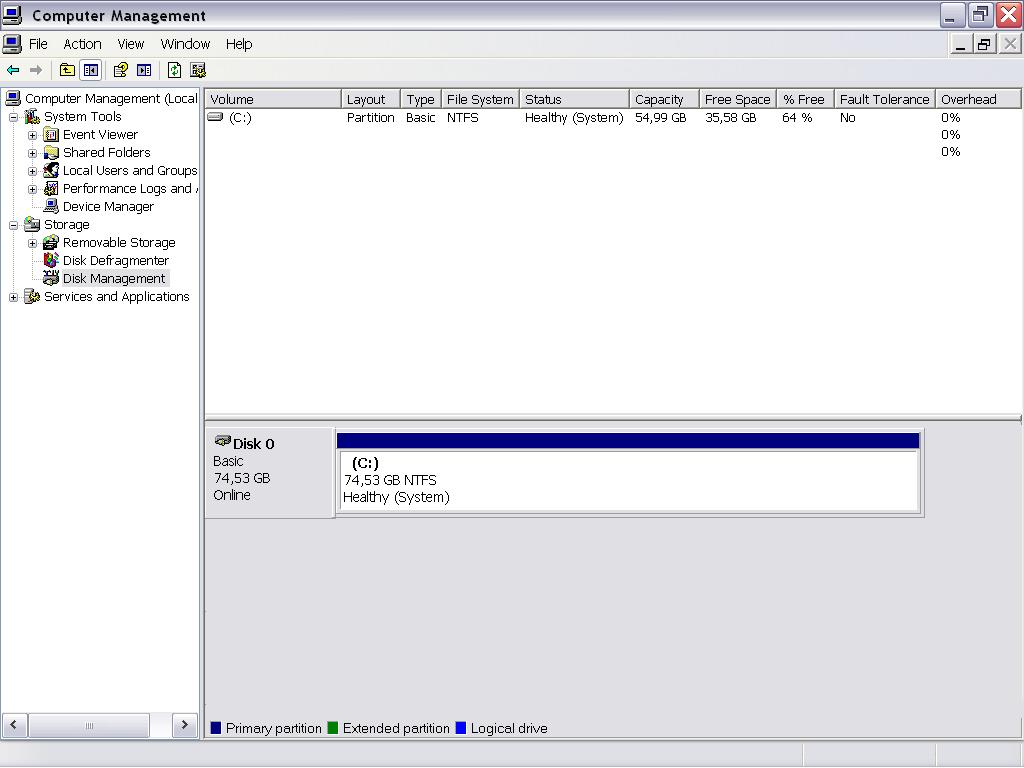Open the File menu
Screen dimensions: 1024x768
point(38,44)
